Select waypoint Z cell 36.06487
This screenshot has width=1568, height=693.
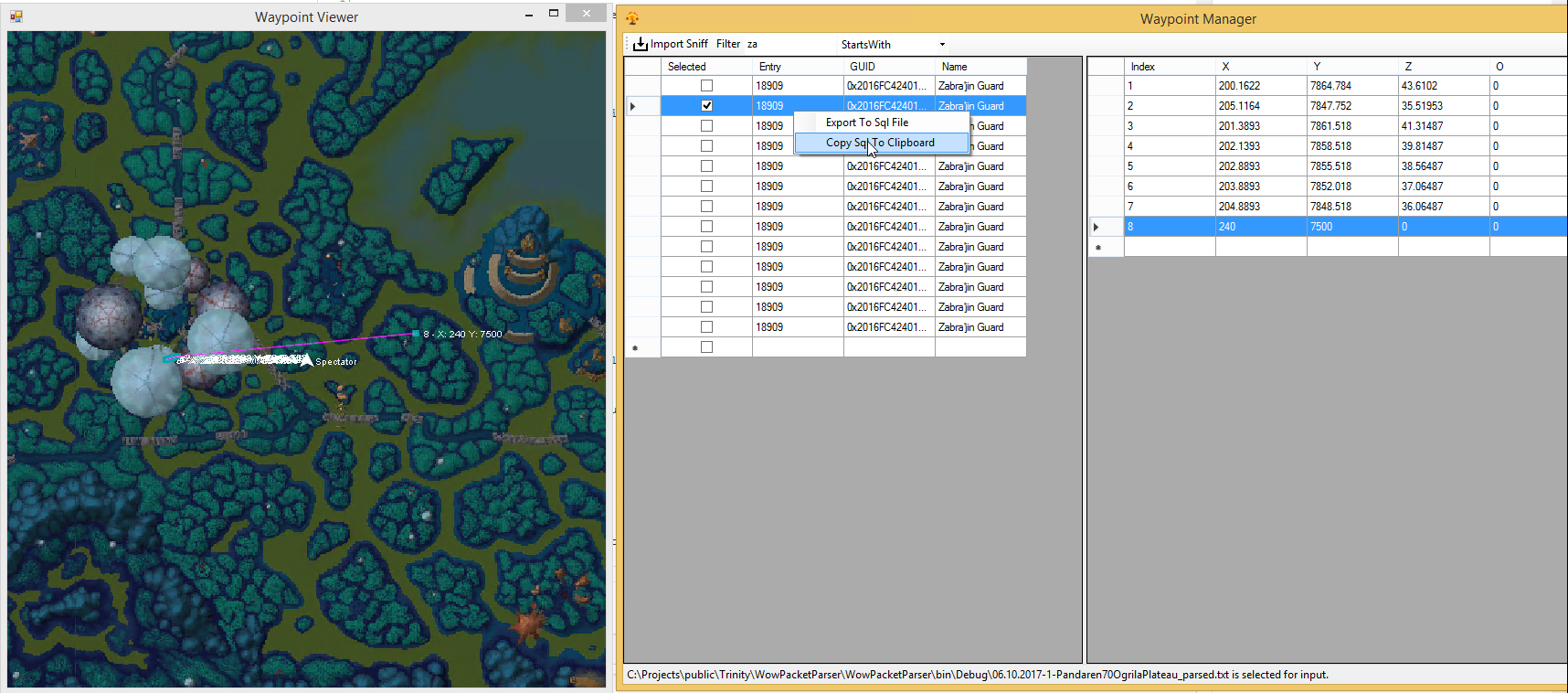(1444, 207)
